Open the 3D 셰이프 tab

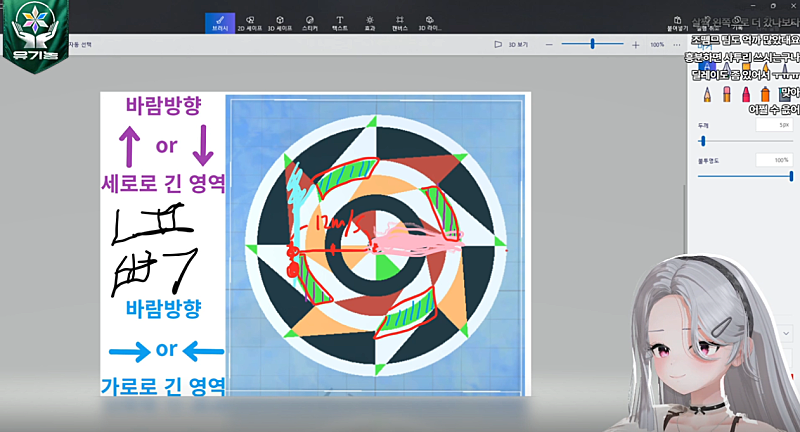click(x=280, y=23)
